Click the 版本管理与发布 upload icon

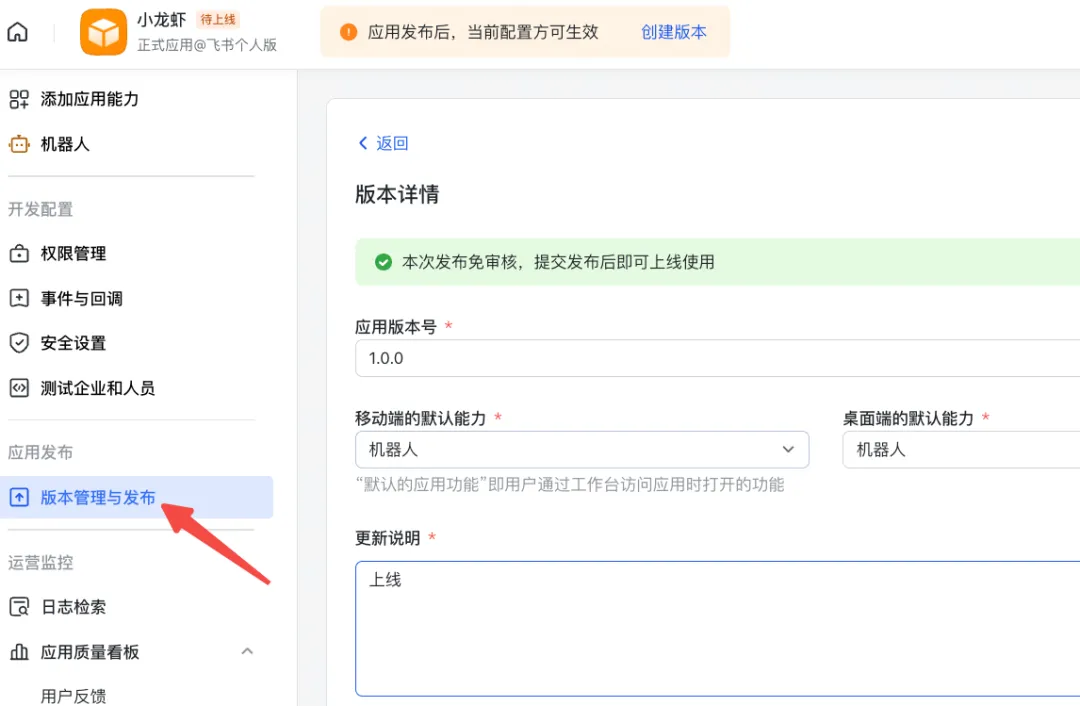19,497
